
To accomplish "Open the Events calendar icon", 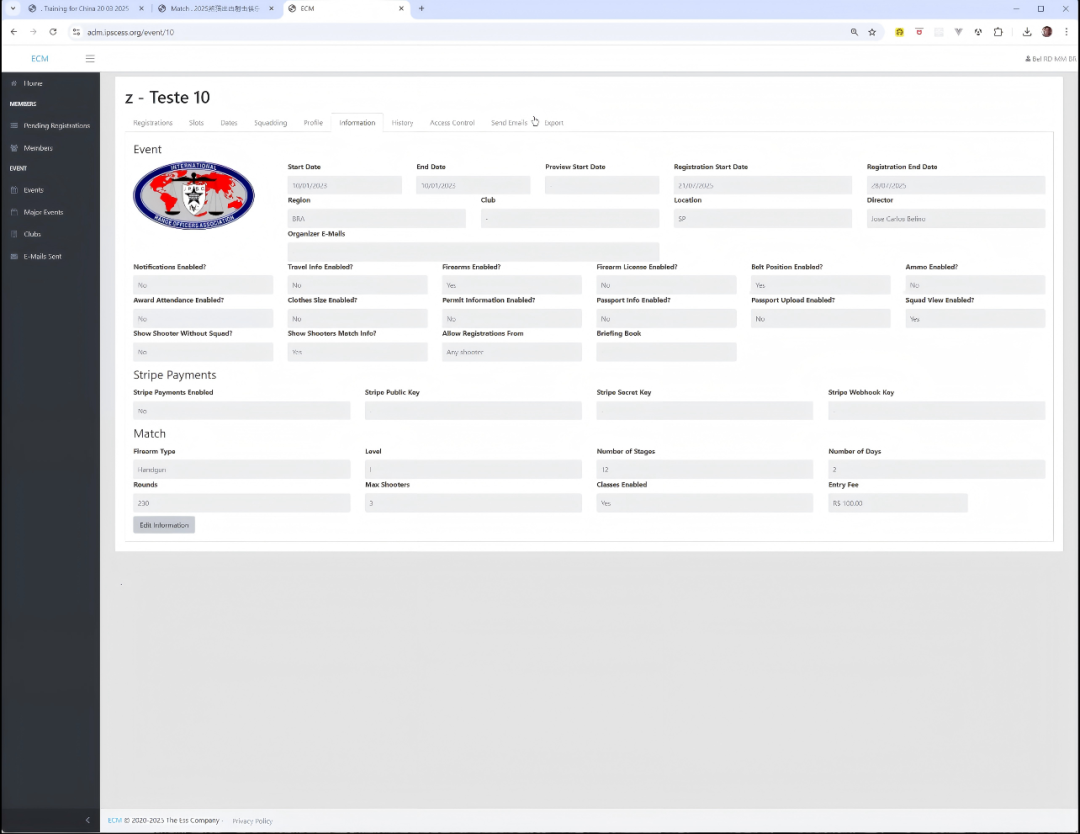I will tap(14, 190).
